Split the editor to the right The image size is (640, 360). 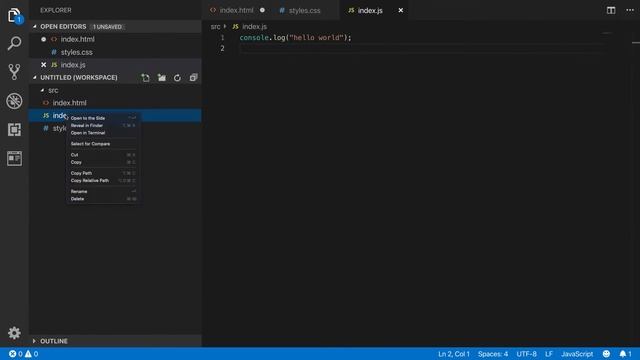[611, 10]
